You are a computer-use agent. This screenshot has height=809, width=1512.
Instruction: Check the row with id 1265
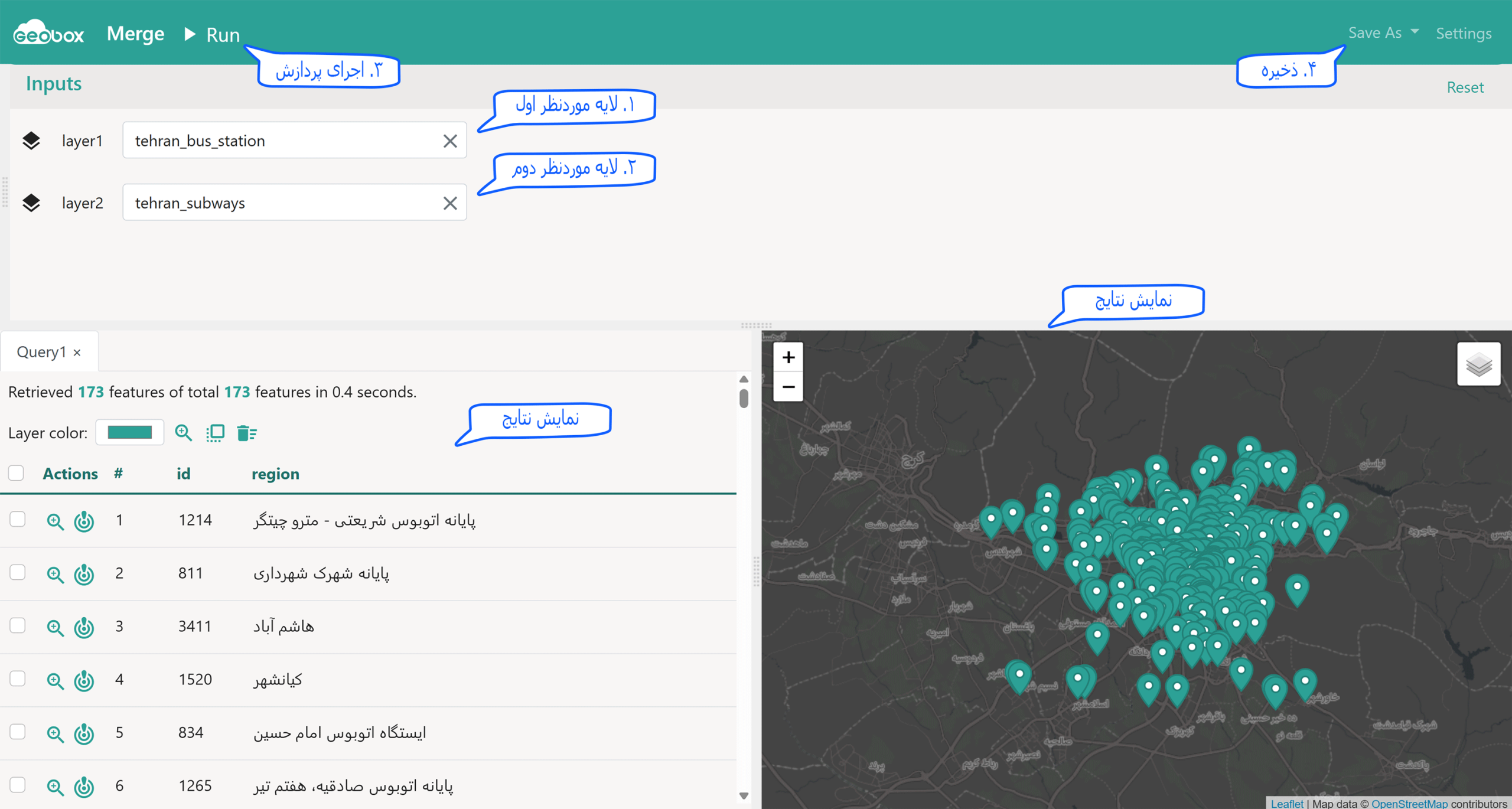coord(17,785)
